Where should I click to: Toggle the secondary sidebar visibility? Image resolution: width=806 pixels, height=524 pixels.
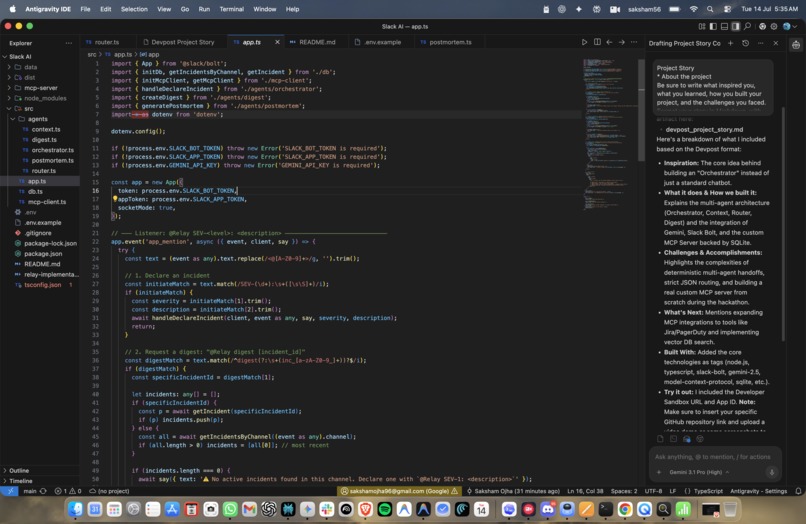736,26
